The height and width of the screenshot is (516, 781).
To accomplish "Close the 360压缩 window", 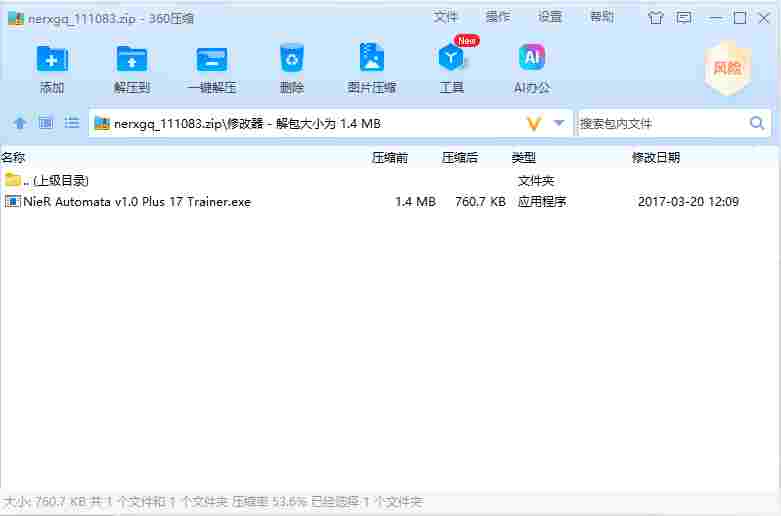I will 764,18.
